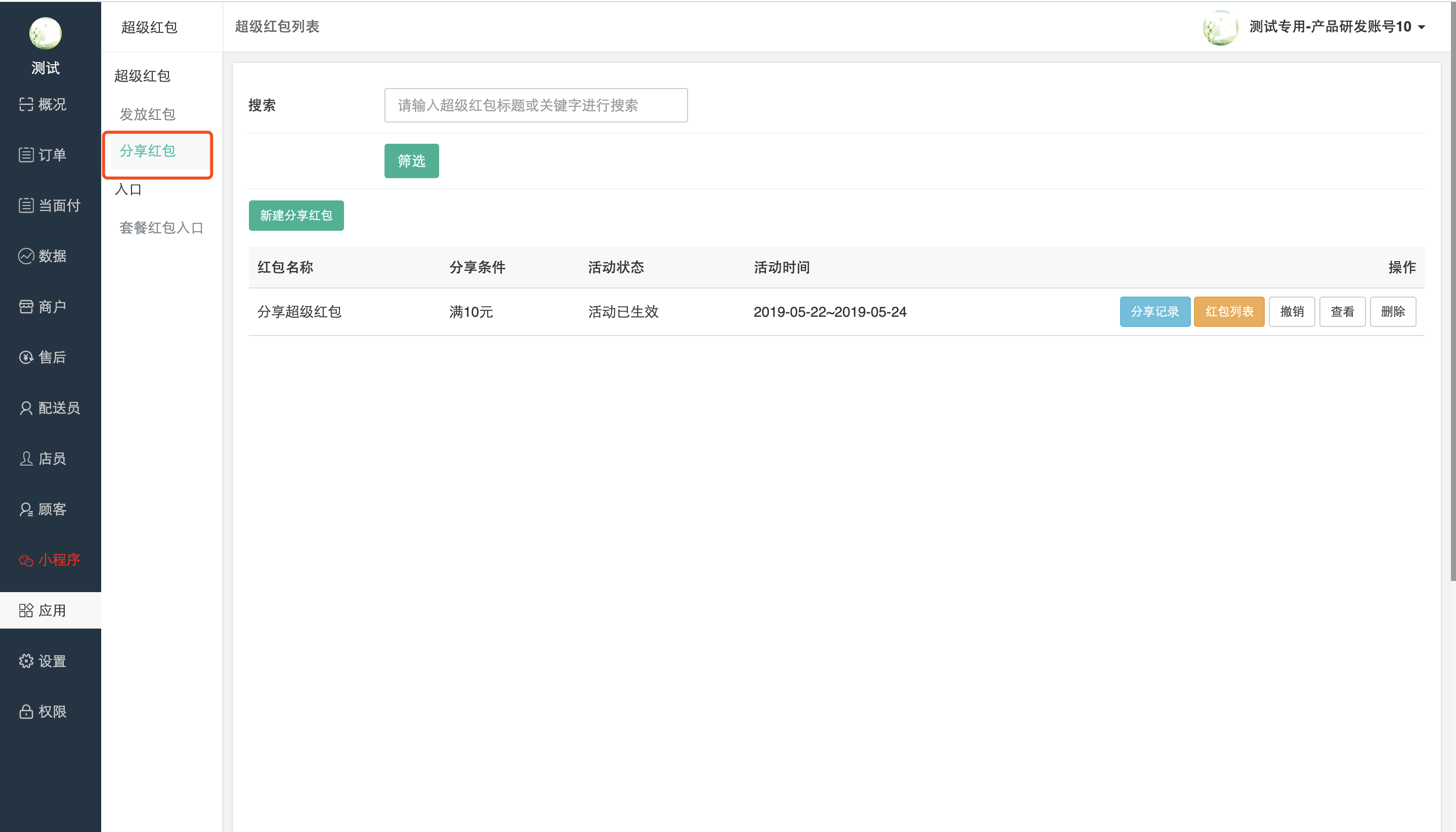The image size is (1456, 832).
Task: Open the 顾客 customer icon
Action: point(26,509)
